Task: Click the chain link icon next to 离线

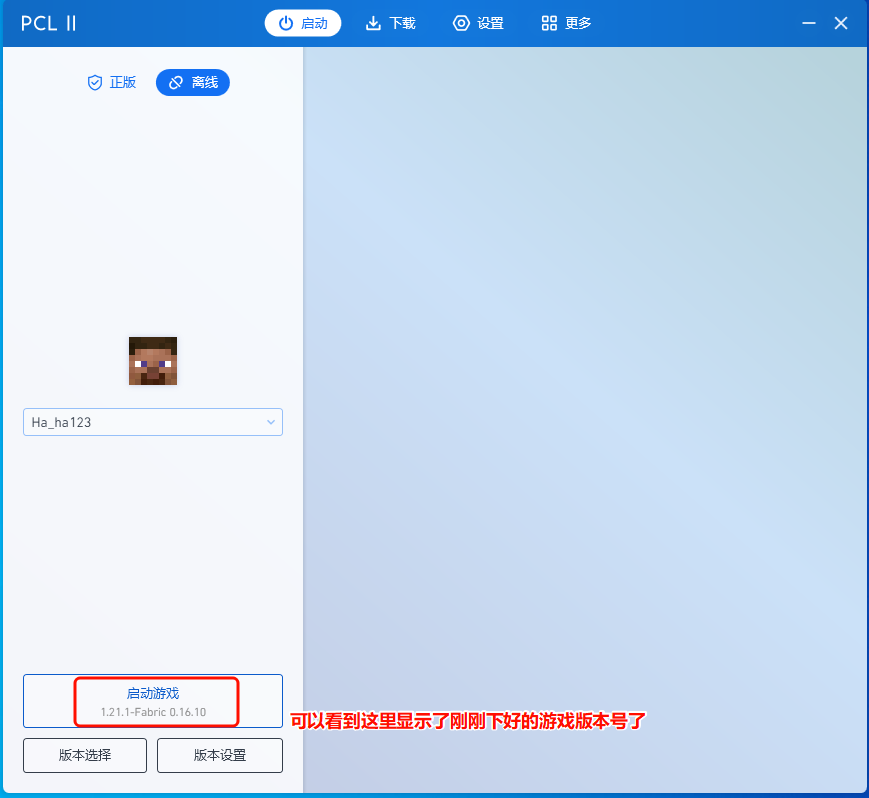Action: pos(176,83)
